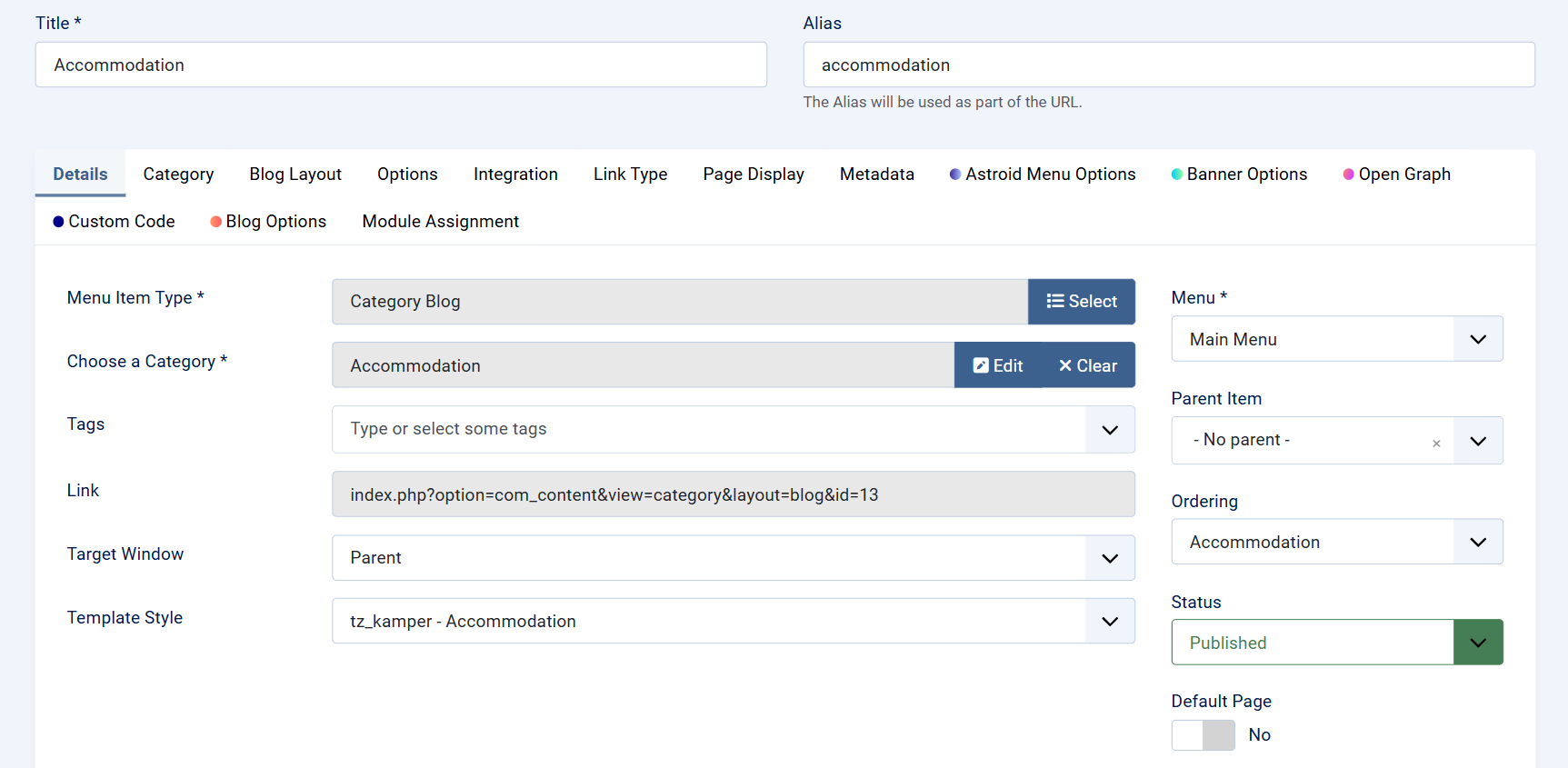Open the Template Style dropdown
Image resolution: width=1568 pixels, height=768 pixels.
tap(1109, 622)
